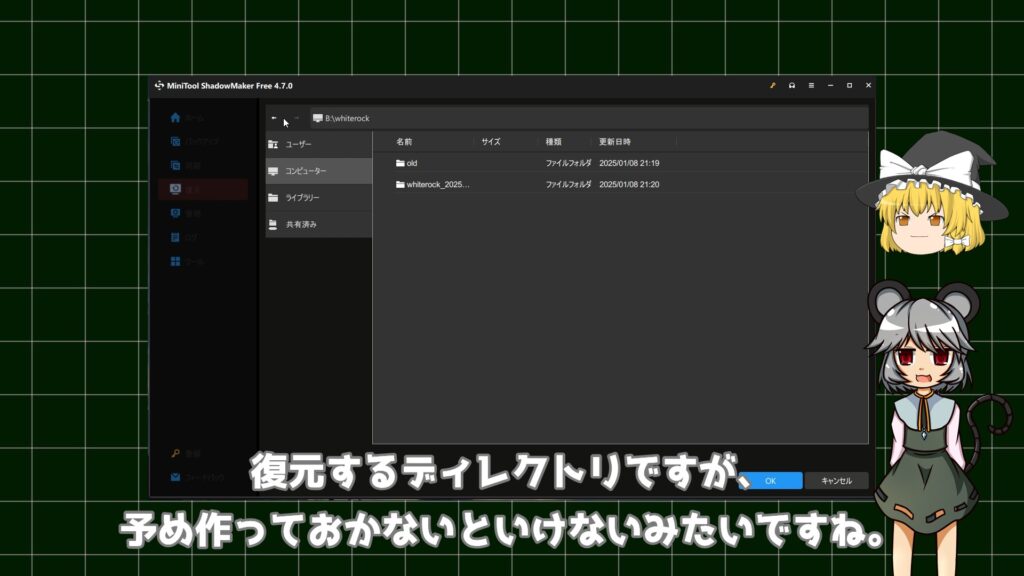1024x576 pixels.
Task: Click the MiniTool ShadowMaker logo icon
Action: point(159,86)
